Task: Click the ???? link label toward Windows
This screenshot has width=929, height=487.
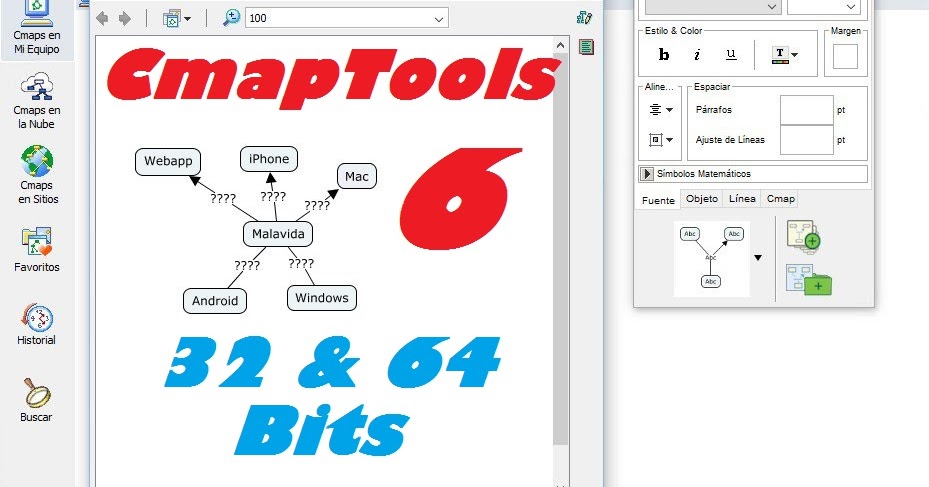Action: pyautogui.click(x=301, y=264)
